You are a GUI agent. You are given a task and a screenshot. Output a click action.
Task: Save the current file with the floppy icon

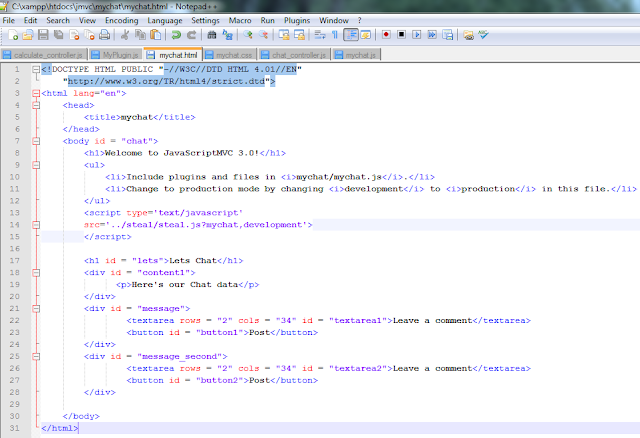click(x=43, y=35)
